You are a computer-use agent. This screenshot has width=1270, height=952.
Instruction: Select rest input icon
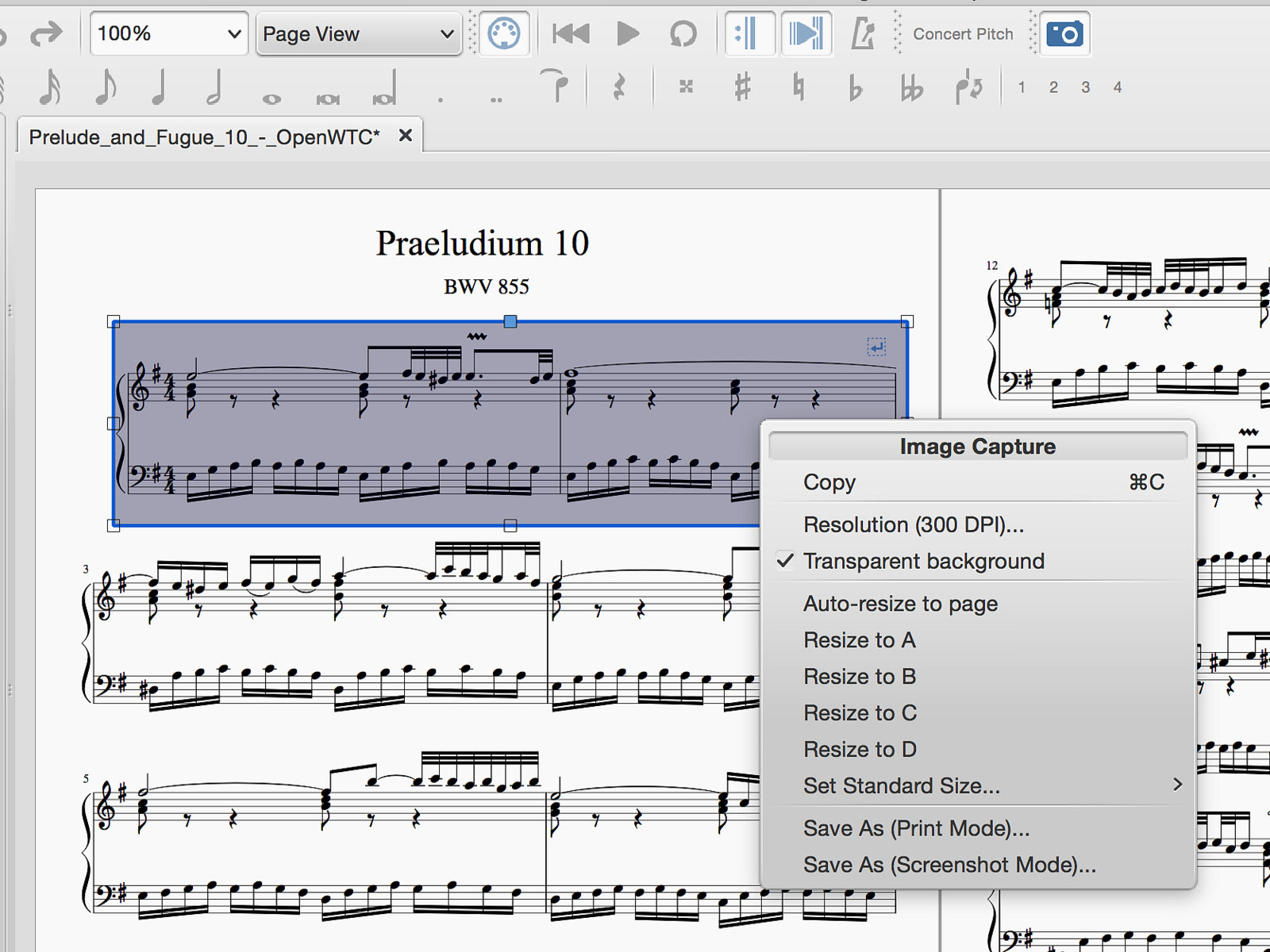pyautogui.click(x=619, y=87)
